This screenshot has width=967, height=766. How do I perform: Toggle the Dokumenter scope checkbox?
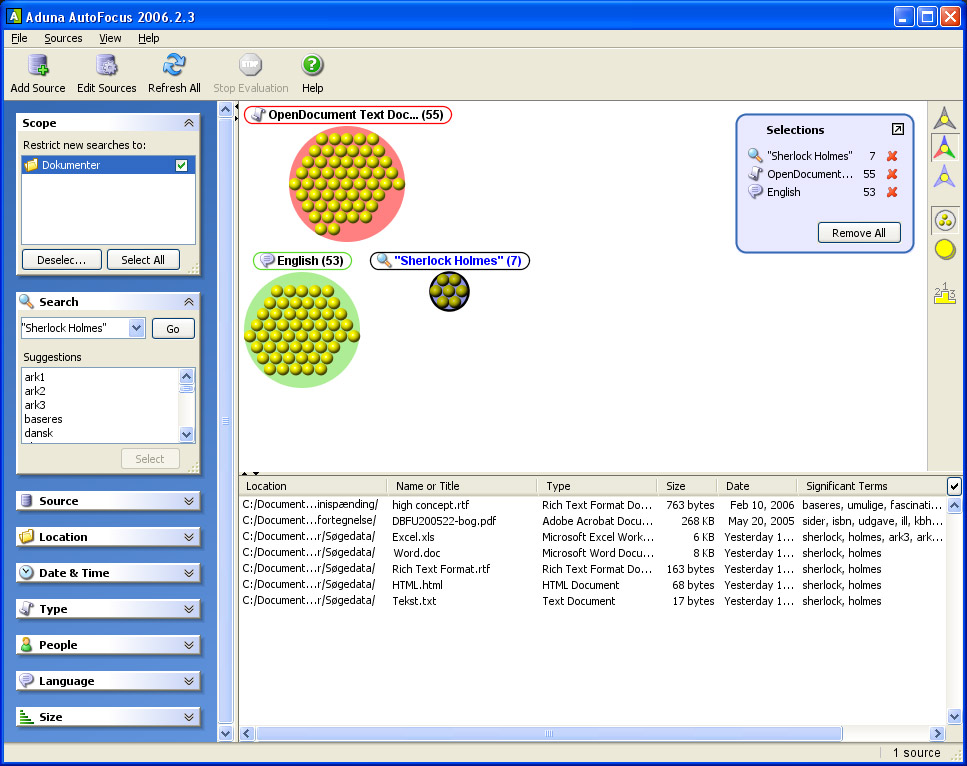(x=181, y=165)
